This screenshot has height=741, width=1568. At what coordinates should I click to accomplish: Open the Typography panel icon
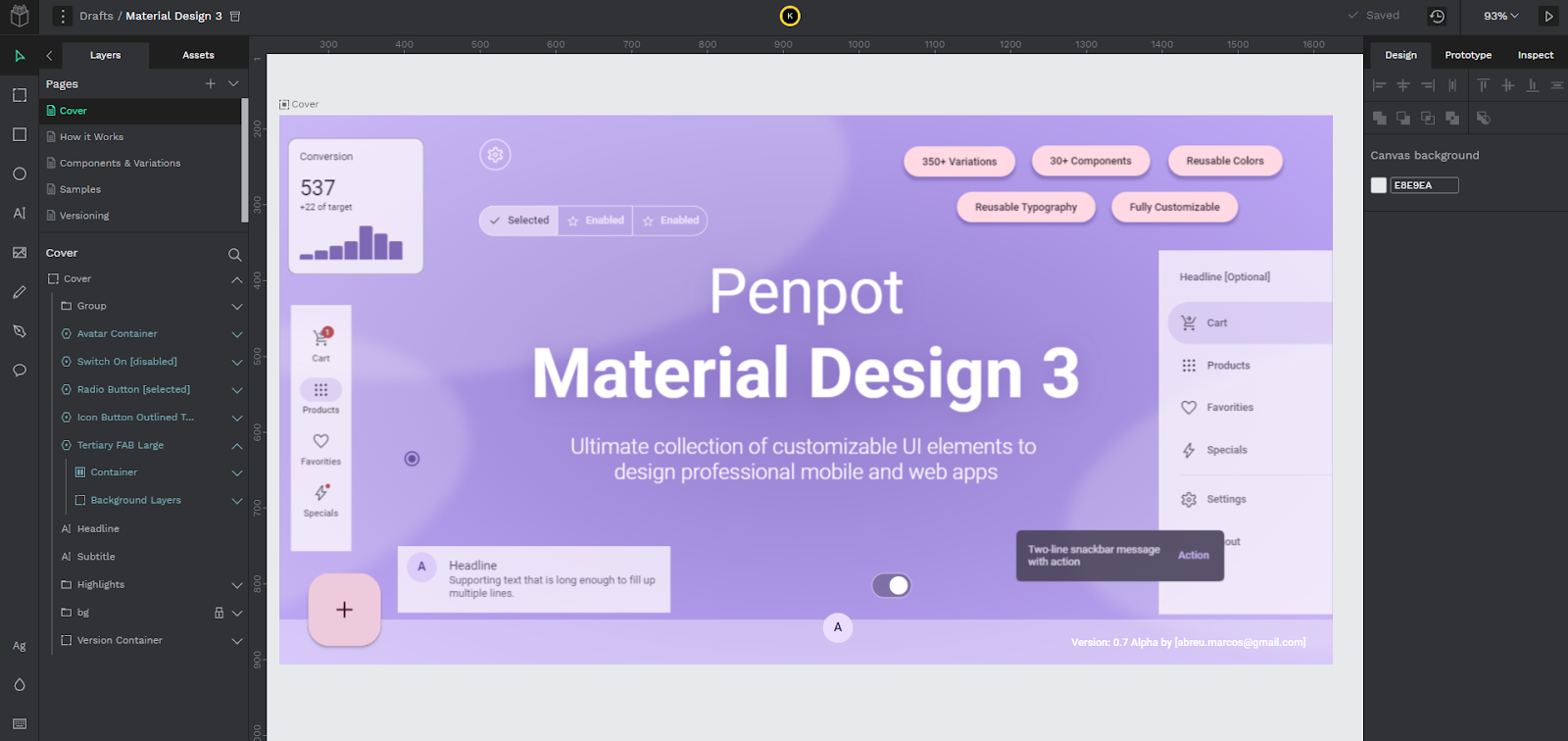click(x=20, y=646)
